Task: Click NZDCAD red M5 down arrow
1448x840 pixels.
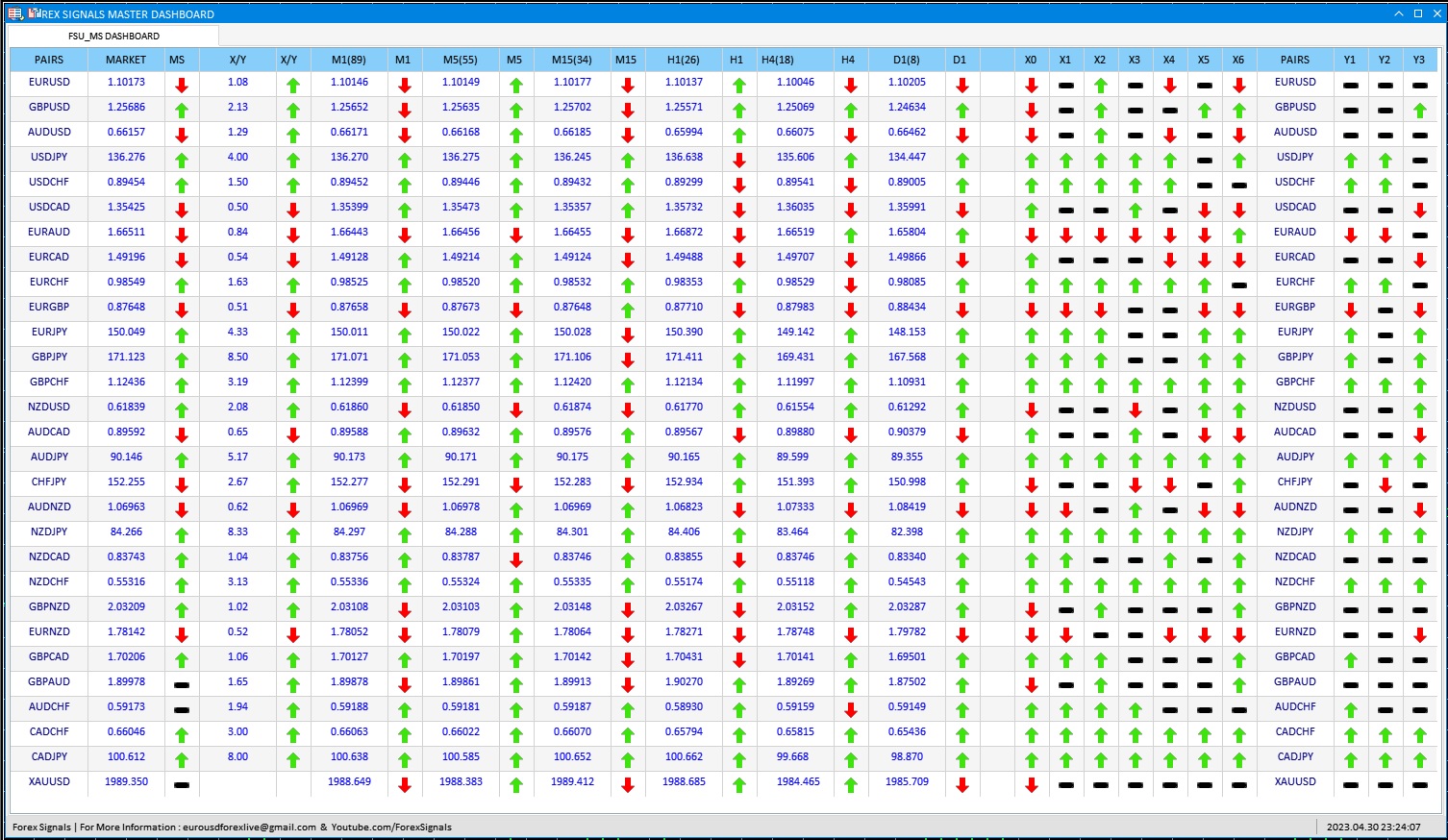Action: point(516,560)
